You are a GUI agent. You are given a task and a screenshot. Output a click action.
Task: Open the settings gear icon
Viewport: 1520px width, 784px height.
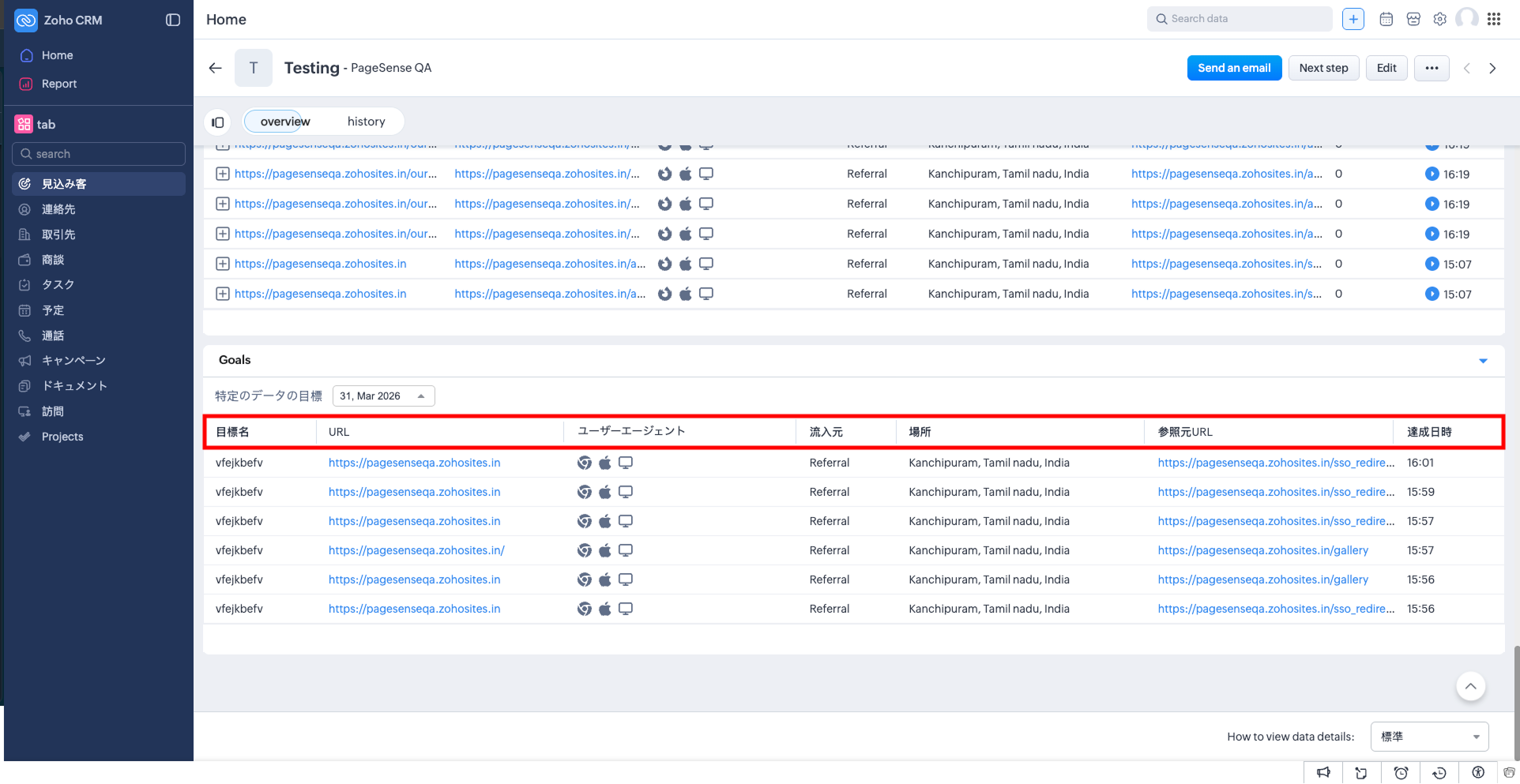point(1439,19)
